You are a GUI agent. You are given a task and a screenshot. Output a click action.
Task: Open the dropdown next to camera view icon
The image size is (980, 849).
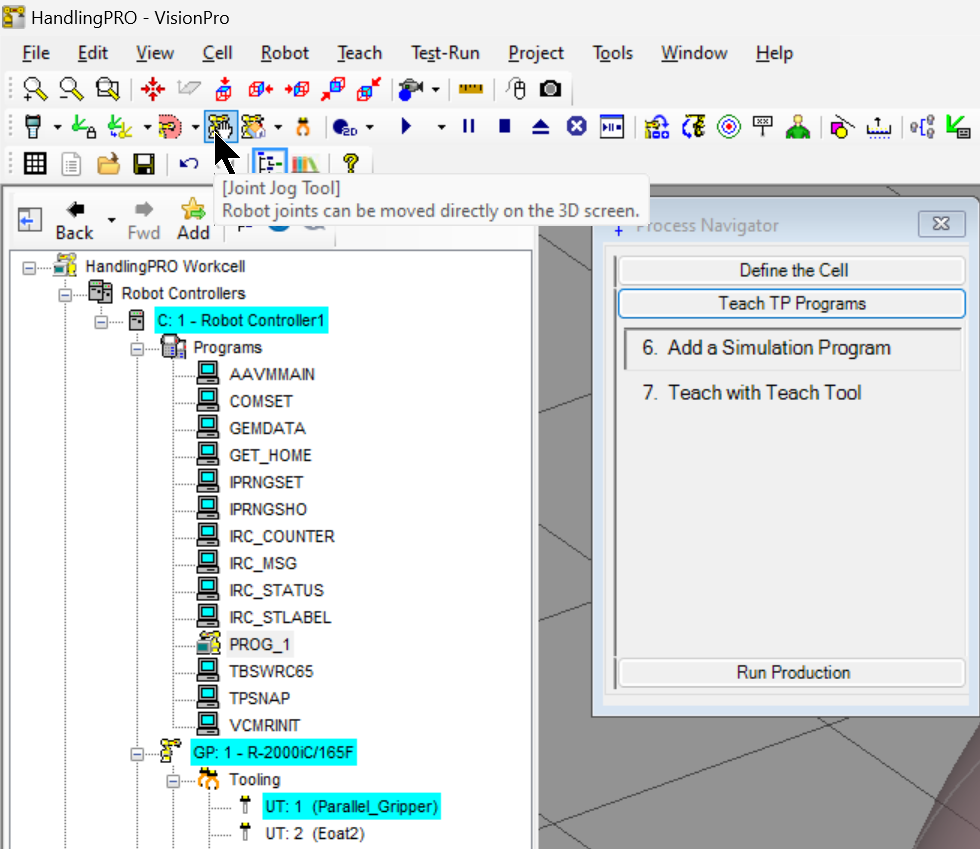pos(436,90)
